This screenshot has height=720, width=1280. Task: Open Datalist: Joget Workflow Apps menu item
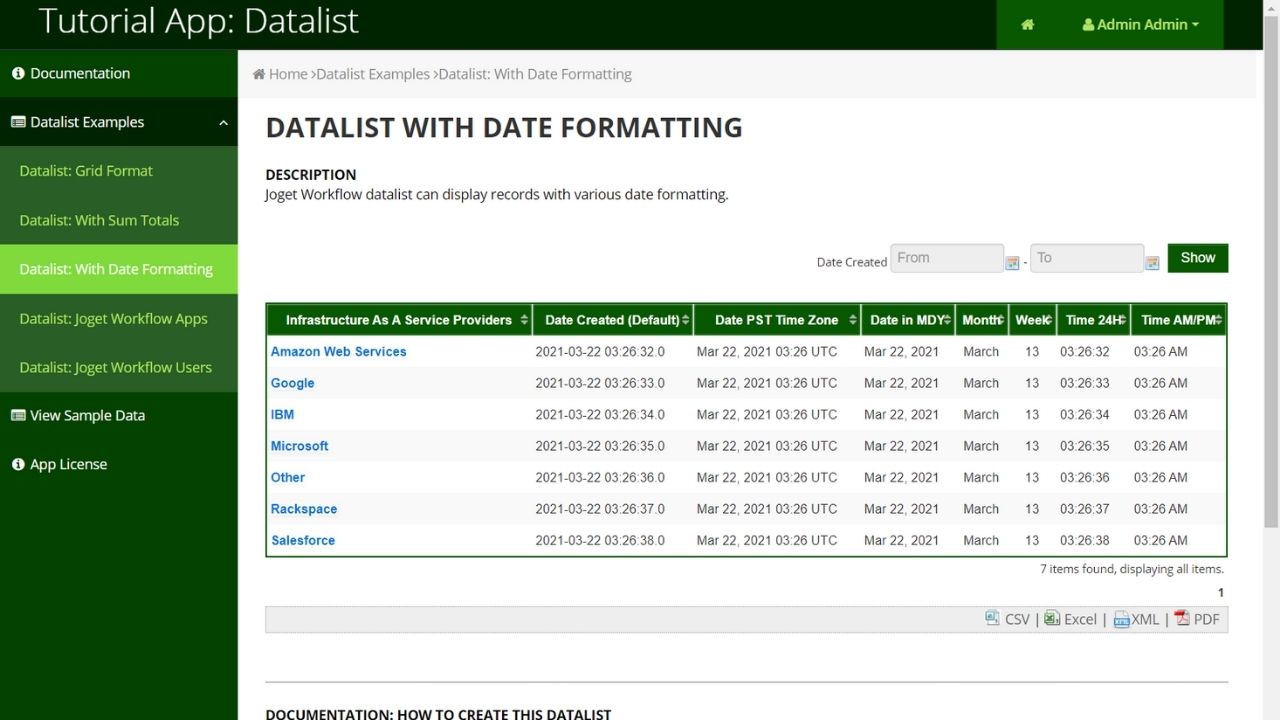coord(113,319)
